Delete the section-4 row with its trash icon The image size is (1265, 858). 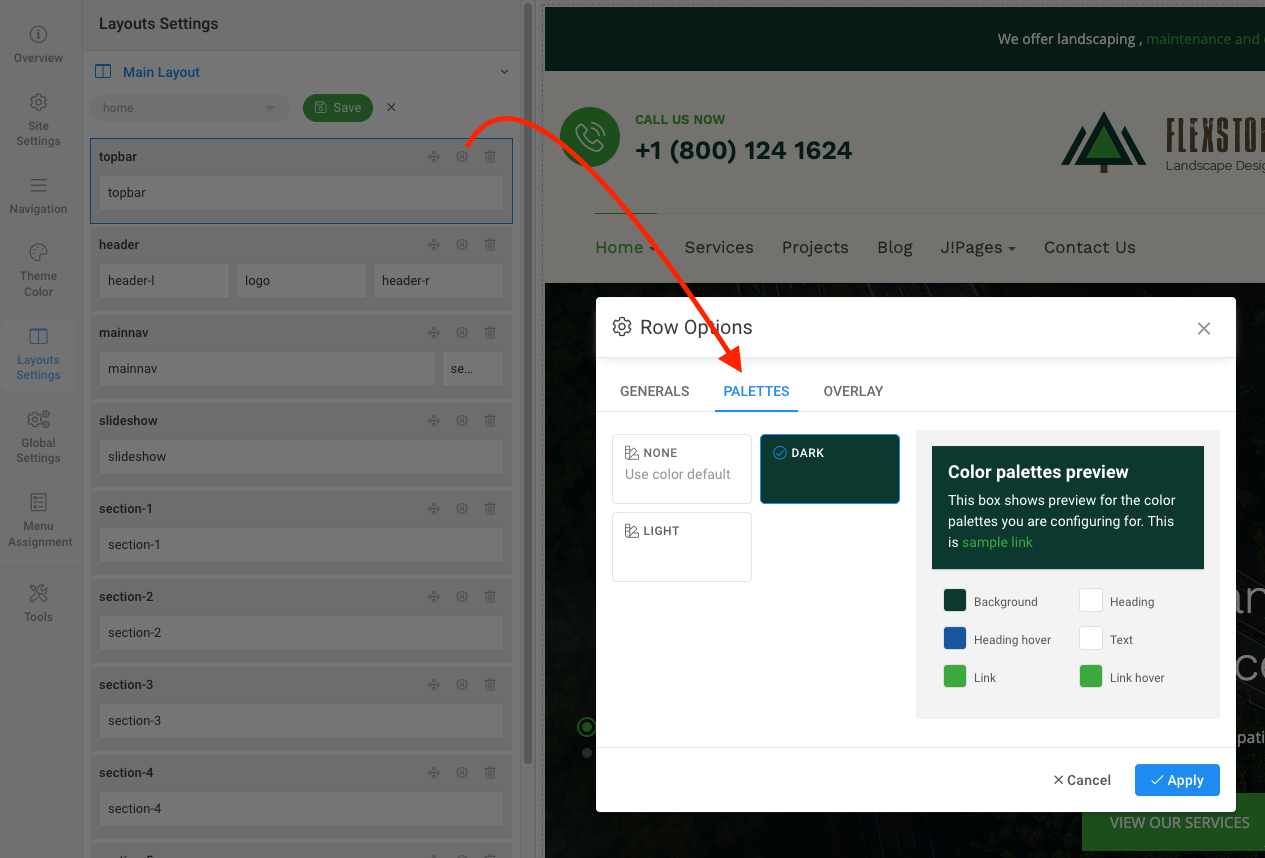point(490,773)
